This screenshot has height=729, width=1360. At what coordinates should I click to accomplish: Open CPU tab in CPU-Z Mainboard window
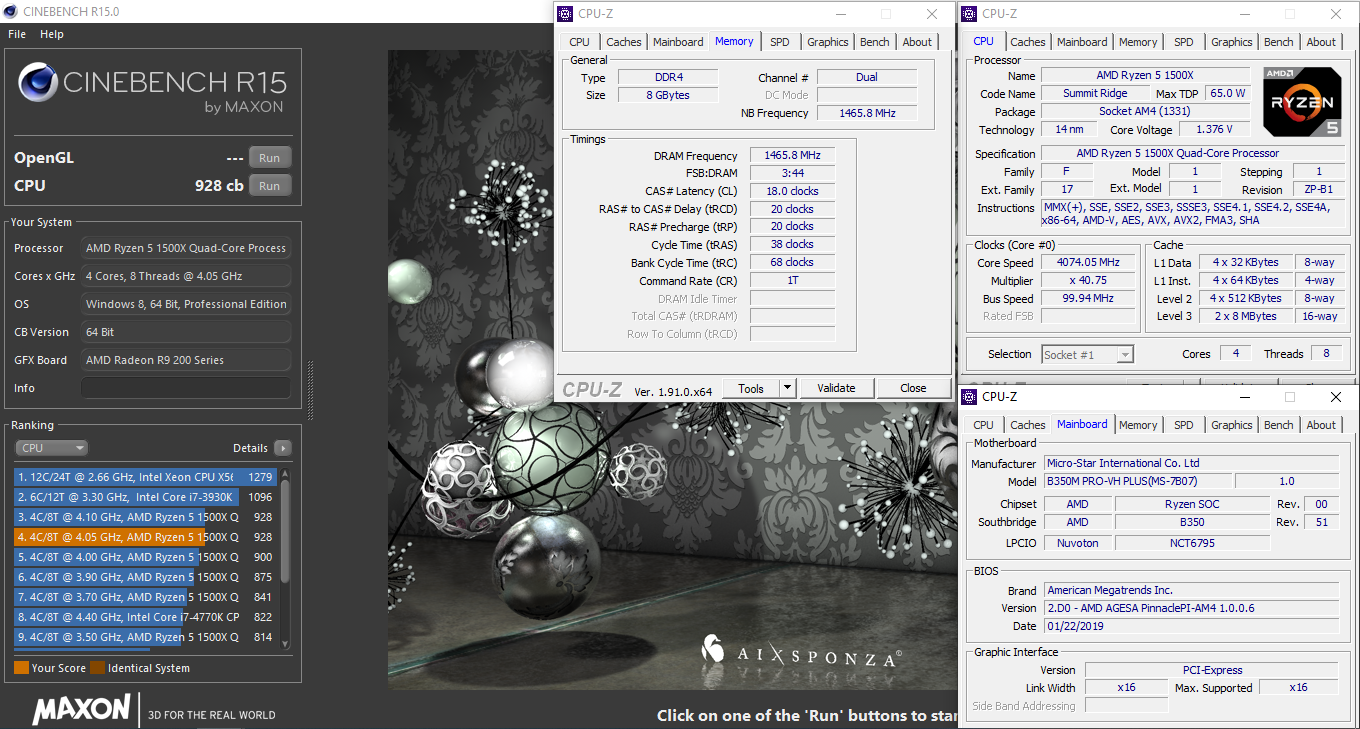983,425
